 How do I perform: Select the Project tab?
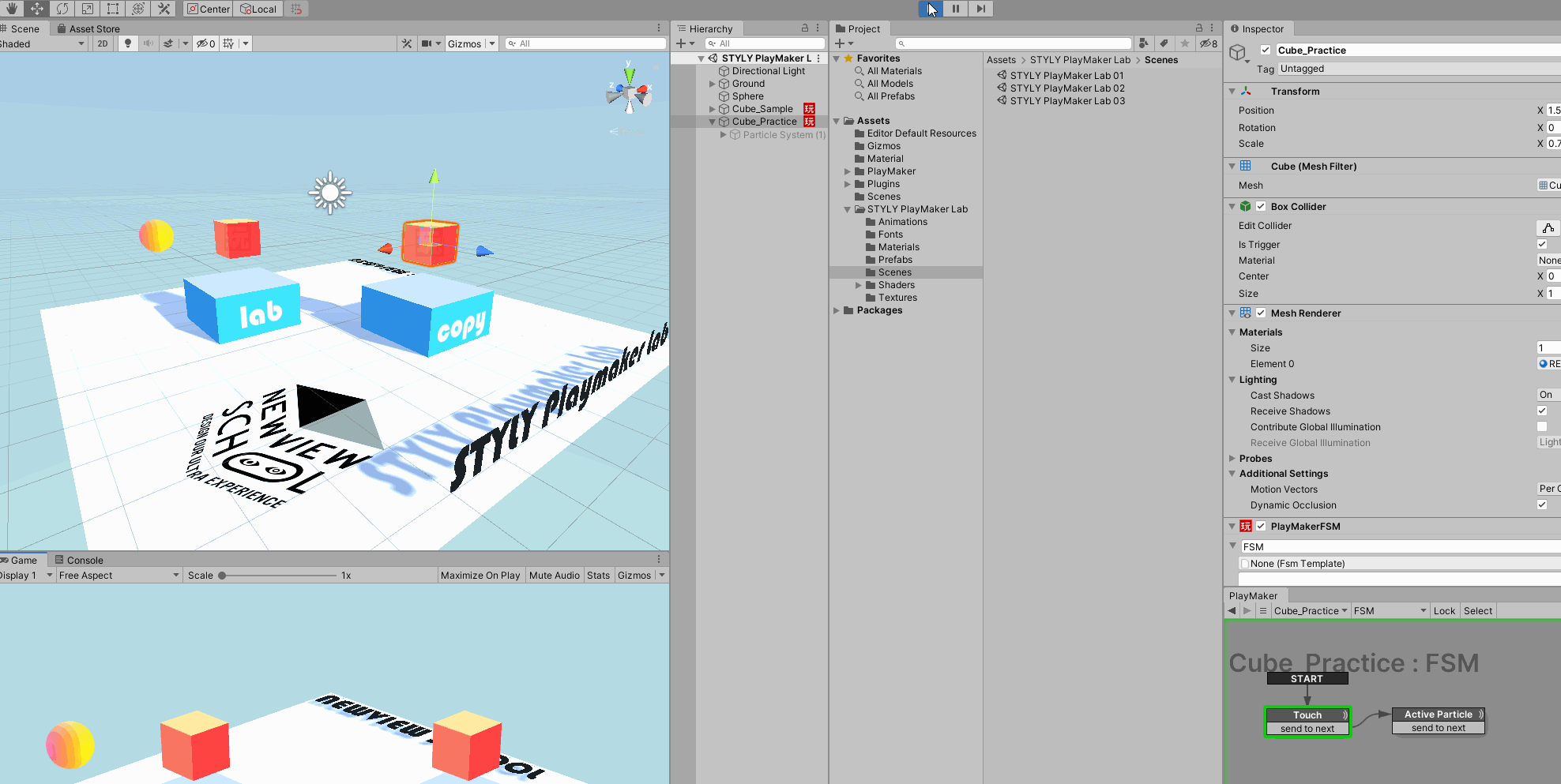(858, 28)
